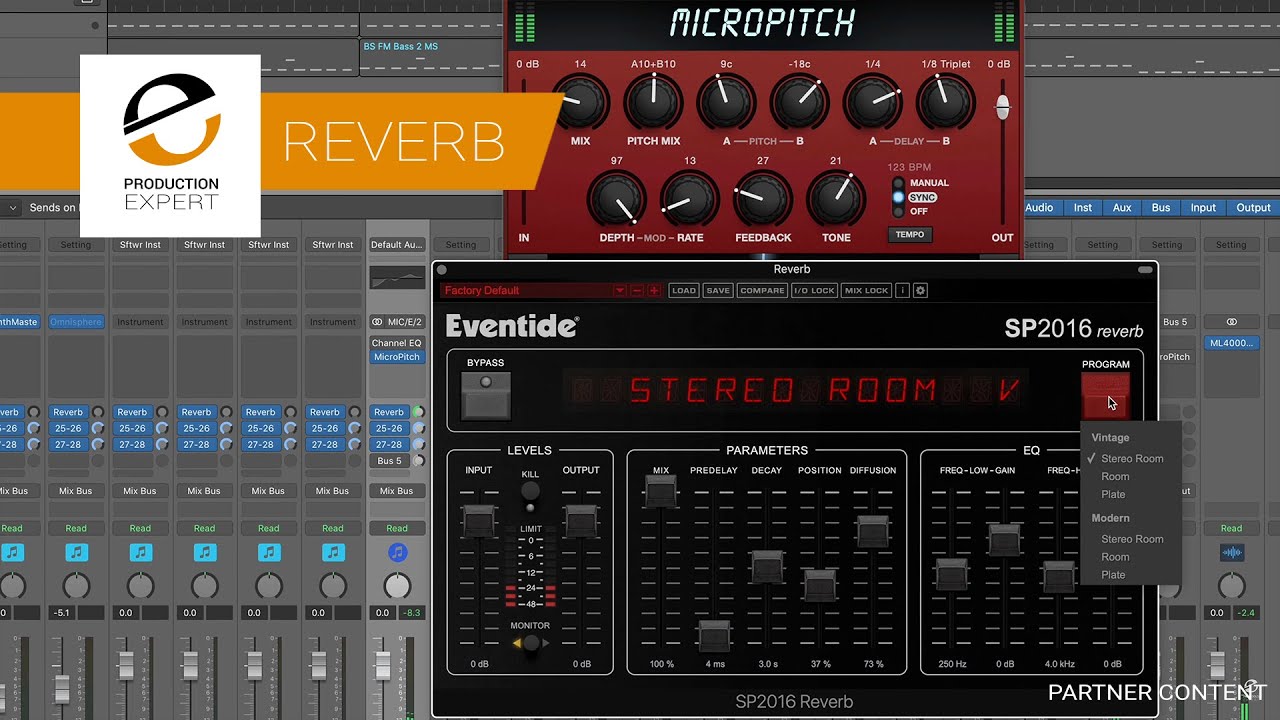
Task: Switch mixer filter to Output
Action: [1253, 208]
